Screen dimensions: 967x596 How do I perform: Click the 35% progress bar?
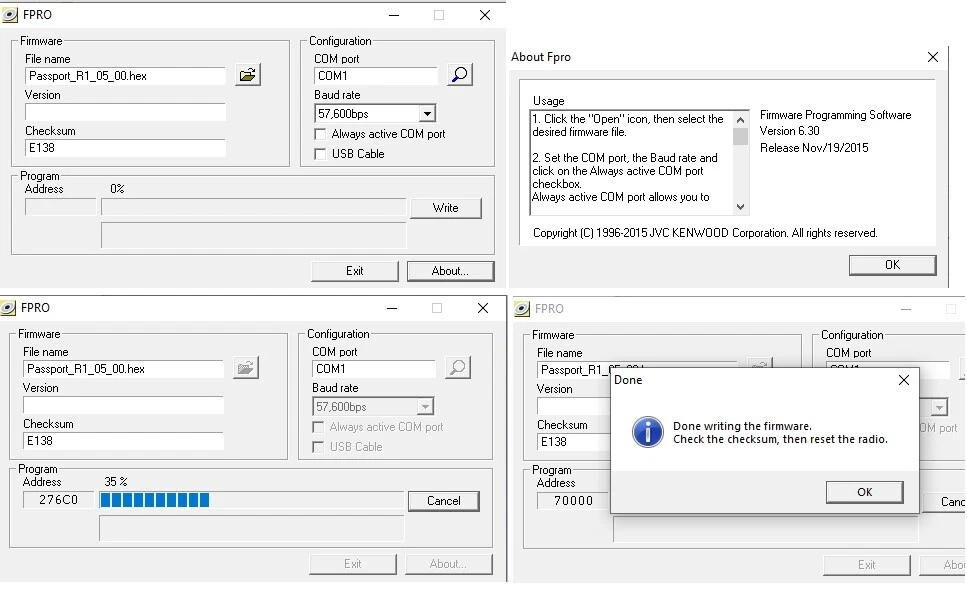(252, 500)
